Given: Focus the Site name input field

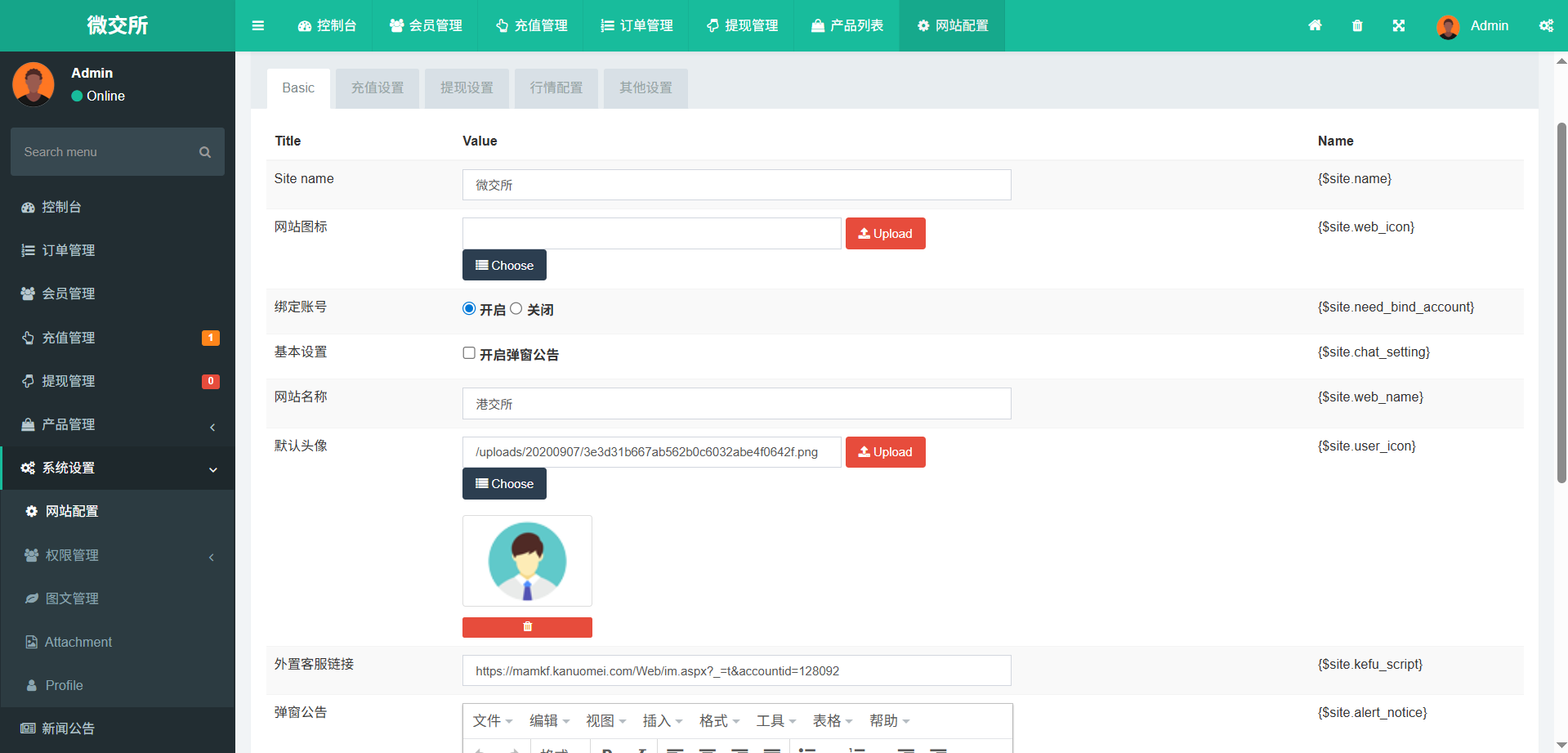Looking at the screenshot, I should click(x=736, y=185).
